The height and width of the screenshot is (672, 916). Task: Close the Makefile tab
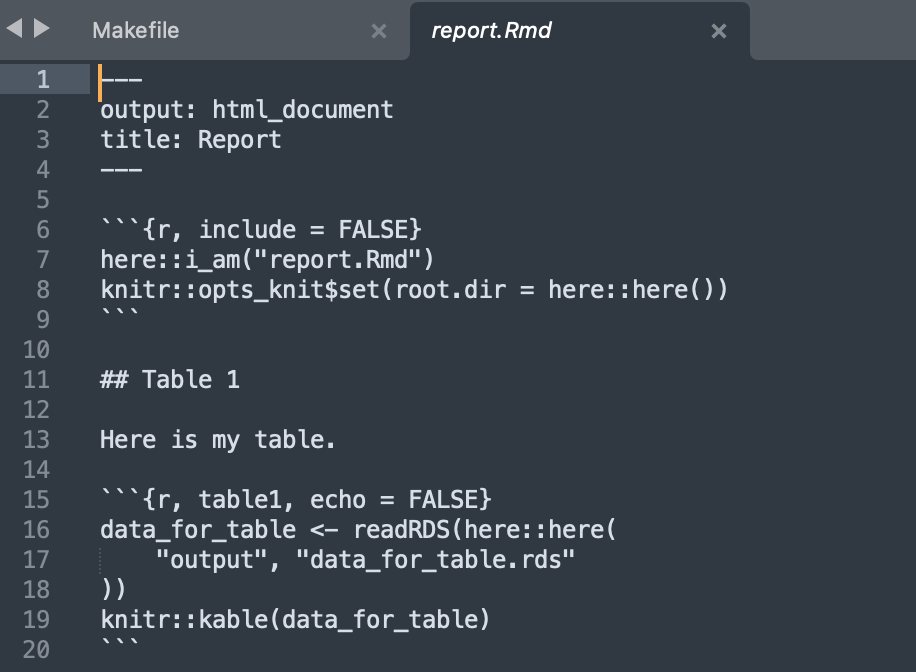[x=379, y=31]
